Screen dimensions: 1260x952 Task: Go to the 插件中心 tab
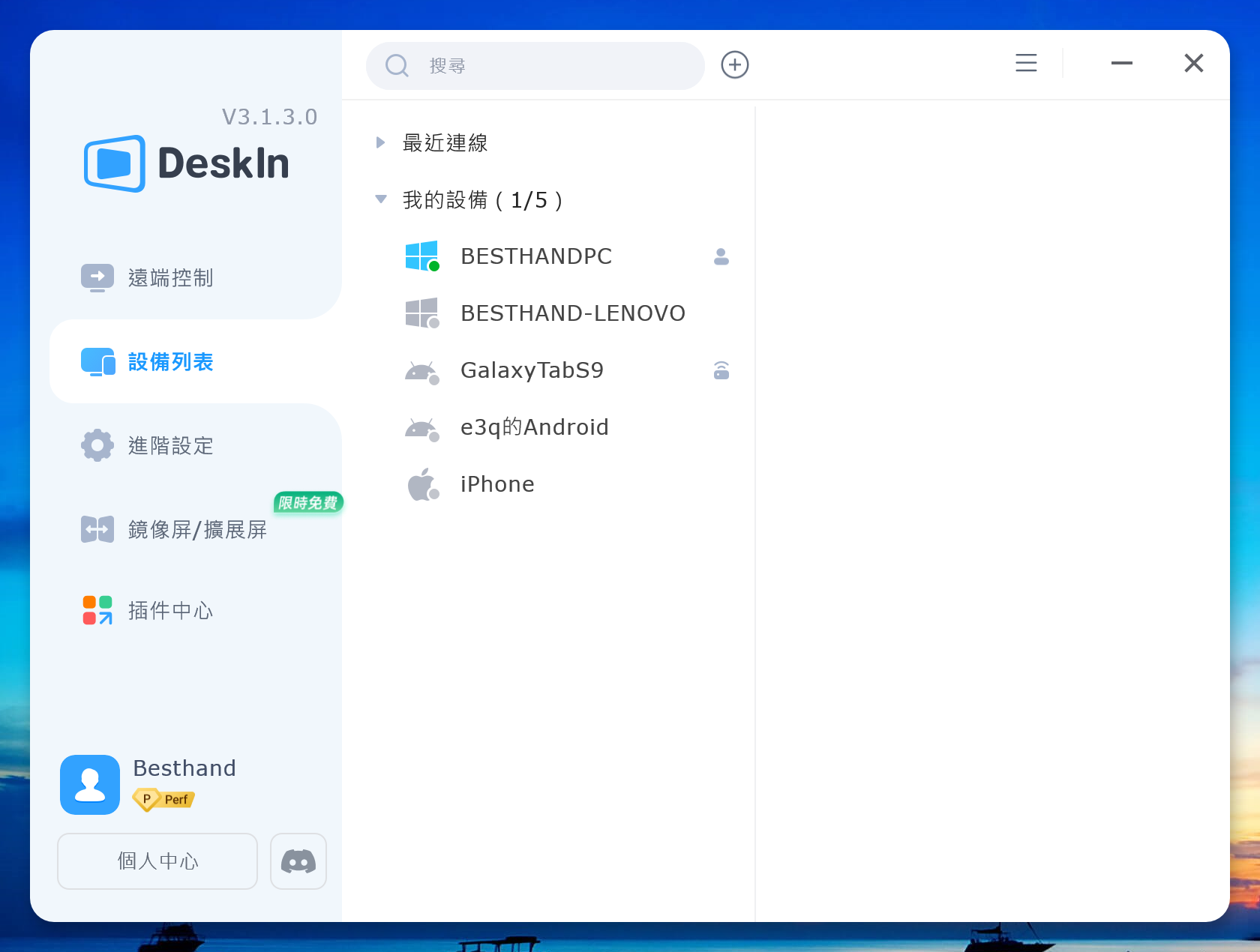170,611
